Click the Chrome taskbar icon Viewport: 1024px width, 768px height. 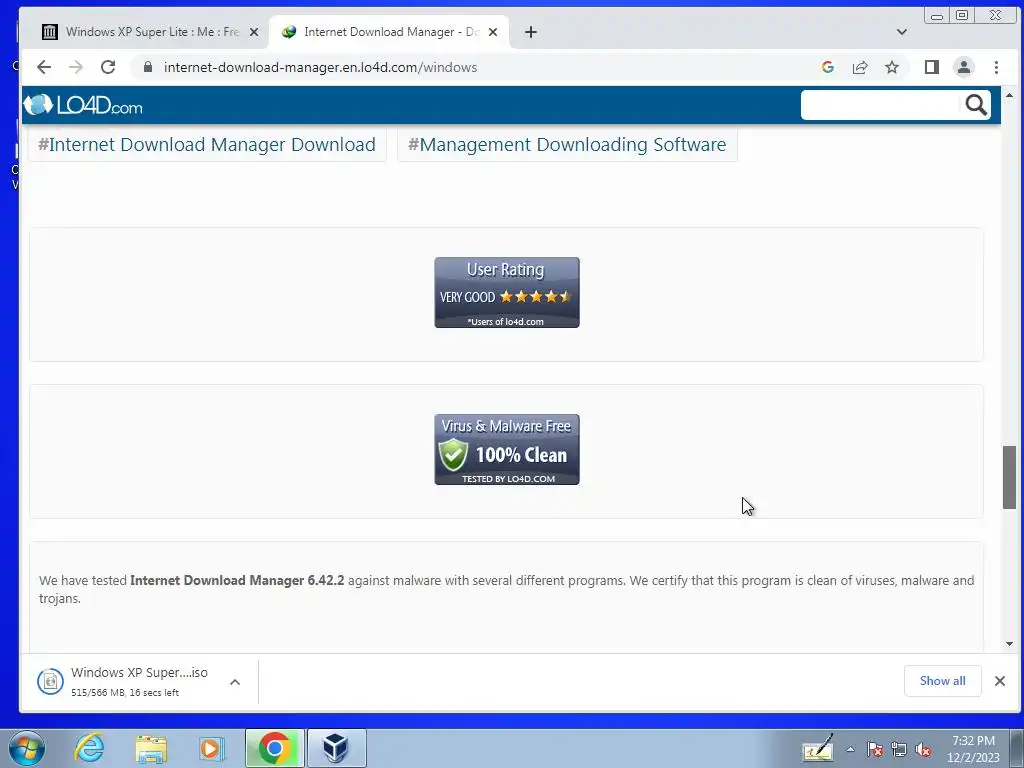275,748
